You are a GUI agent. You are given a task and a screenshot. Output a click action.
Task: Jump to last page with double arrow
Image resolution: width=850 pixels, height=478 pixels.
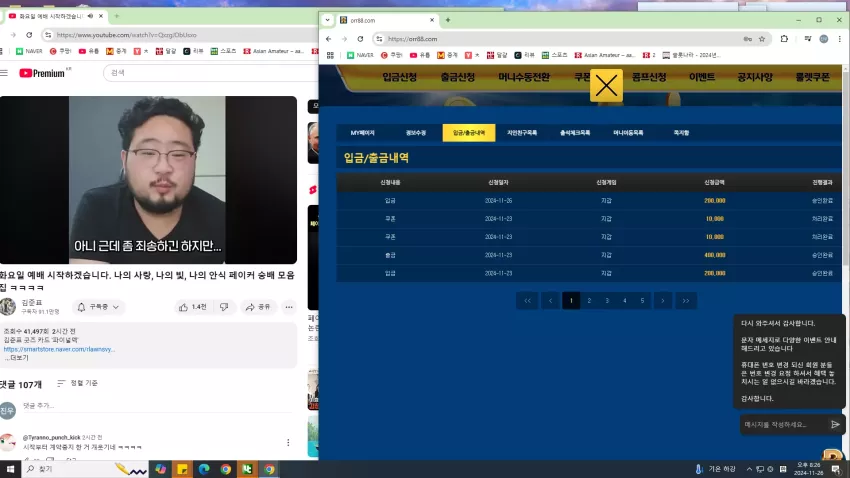pos(686,301)
